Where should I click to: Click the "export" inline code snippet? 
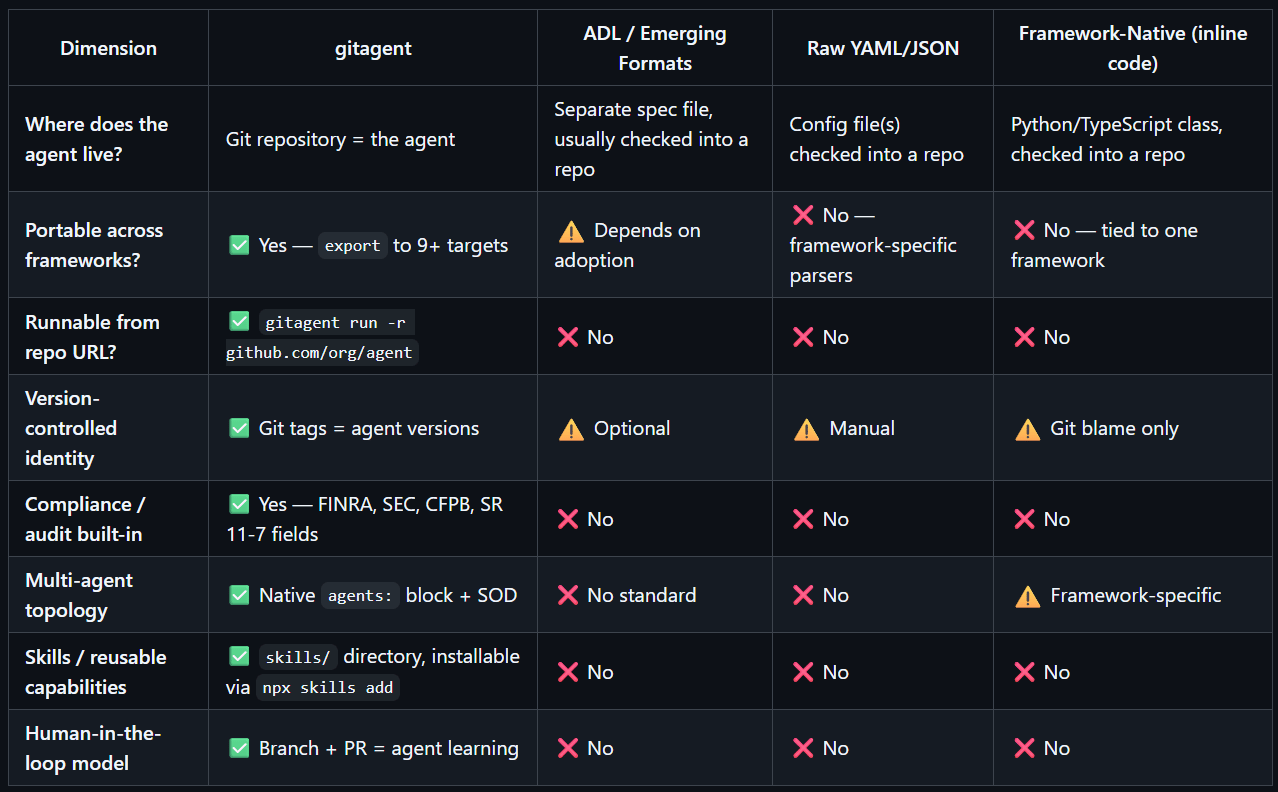click(352, 246)
